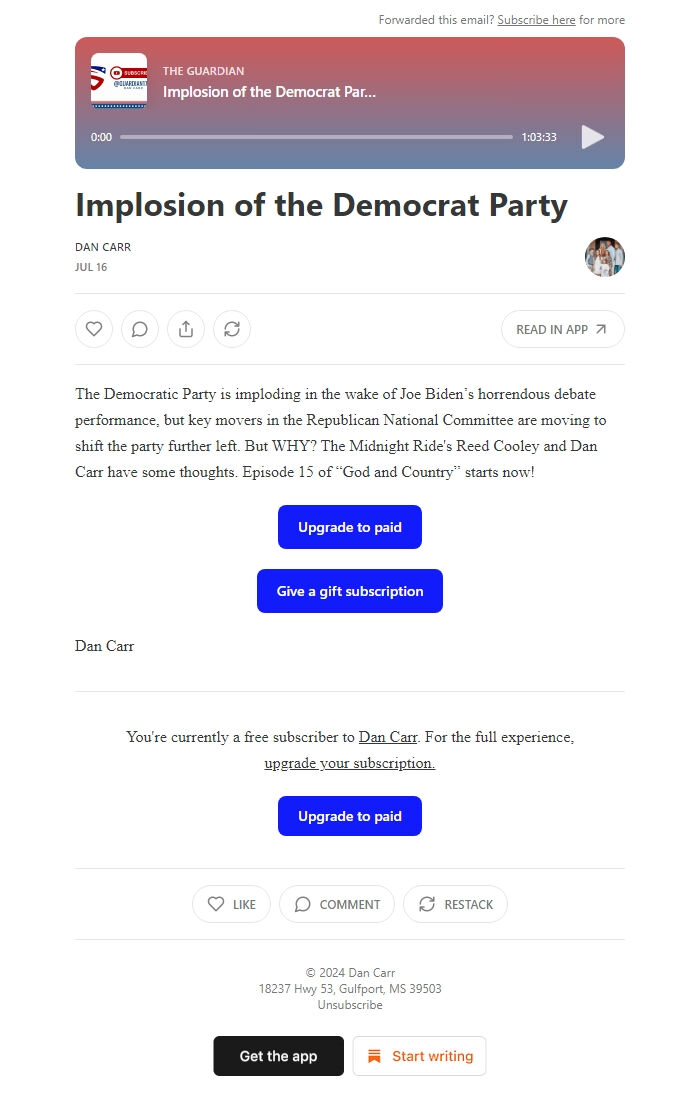The image size is (700, 1109).
Task: Open comments via the speech bubble icon
Action: coord(140,328)
